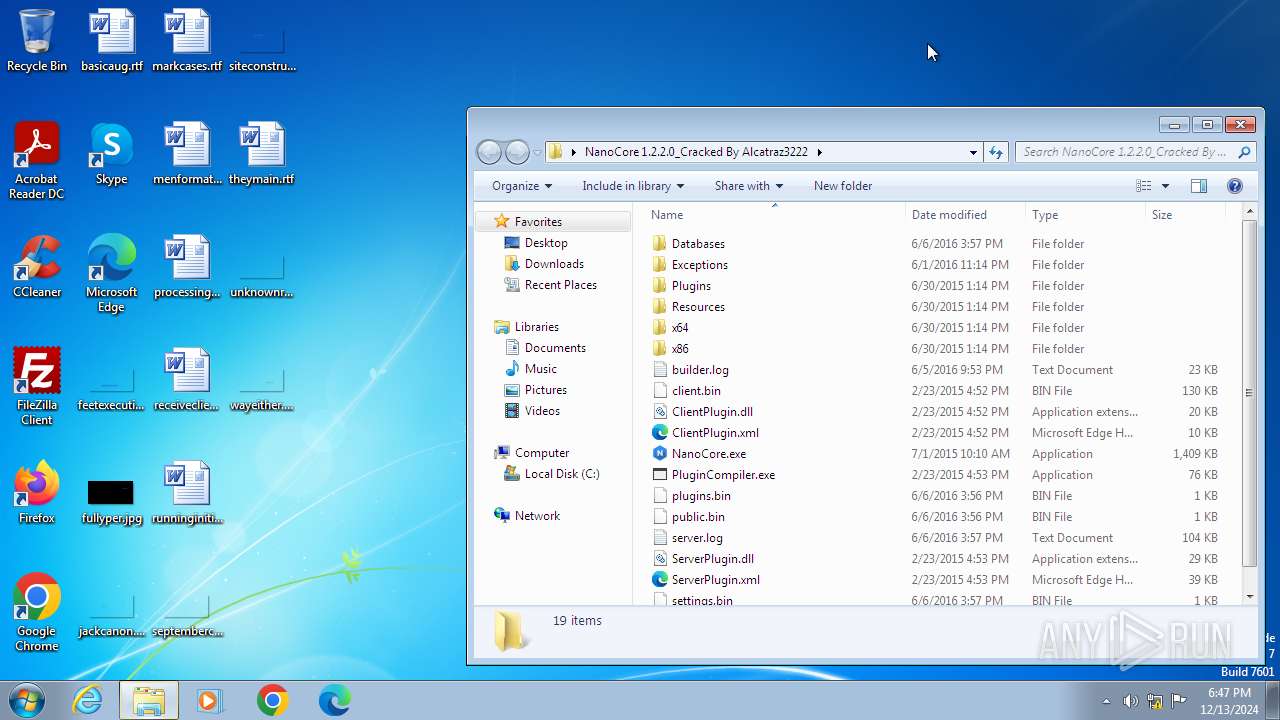The width and height of the screenshot is (1280, 720).
Task: Open Local Disk (C:)
Action: [x=561, y=474]
